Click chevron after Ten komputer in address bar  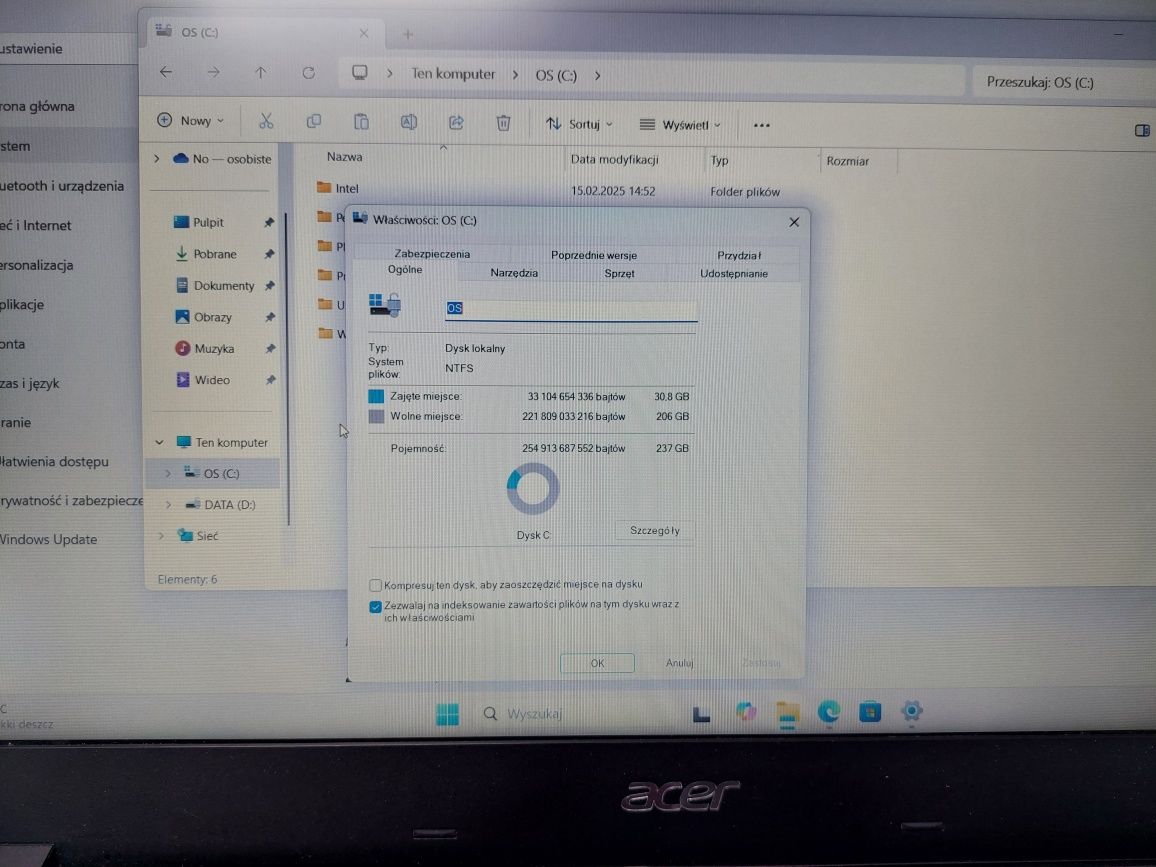pos(515,75)
